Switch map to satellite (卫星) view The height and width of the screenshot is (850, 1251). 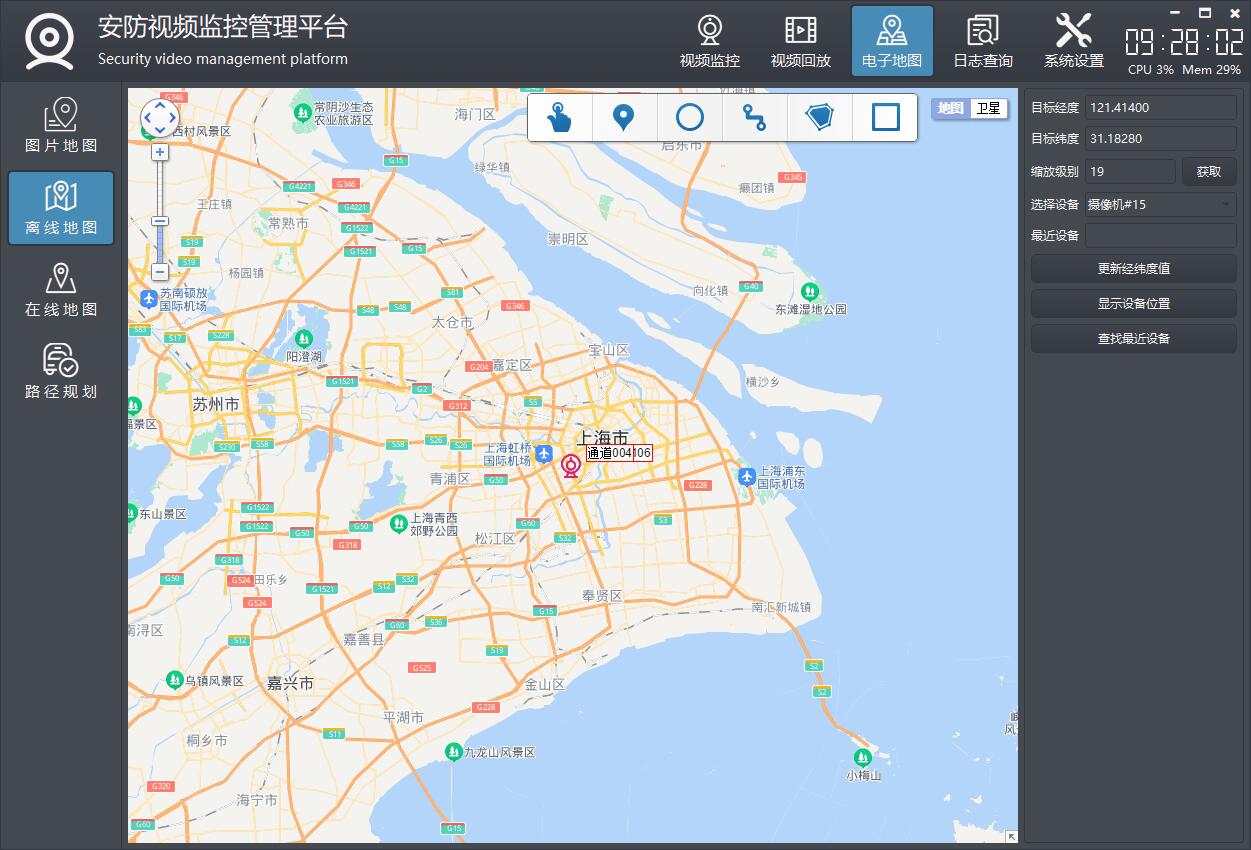point(988,108)
